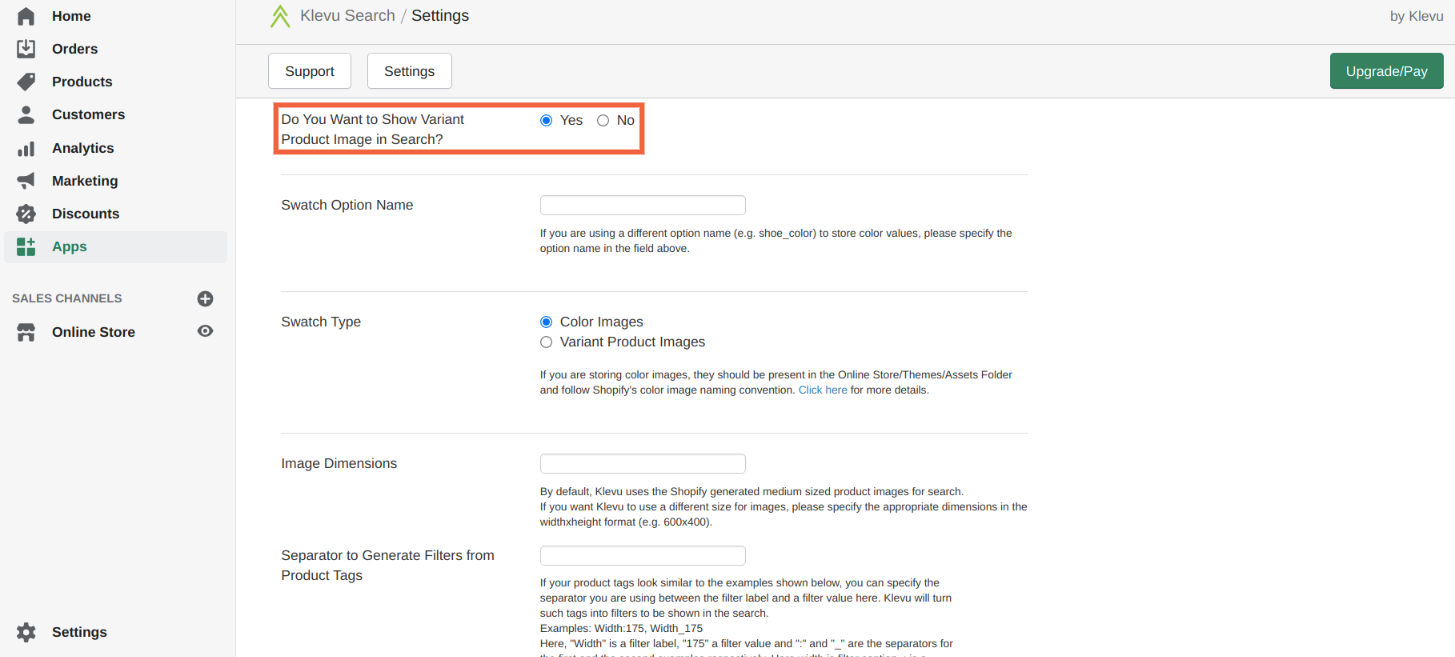Screen dimensions: 1455x657
Task: Click the 'by Klevu' text
Action: [1416, 16]
